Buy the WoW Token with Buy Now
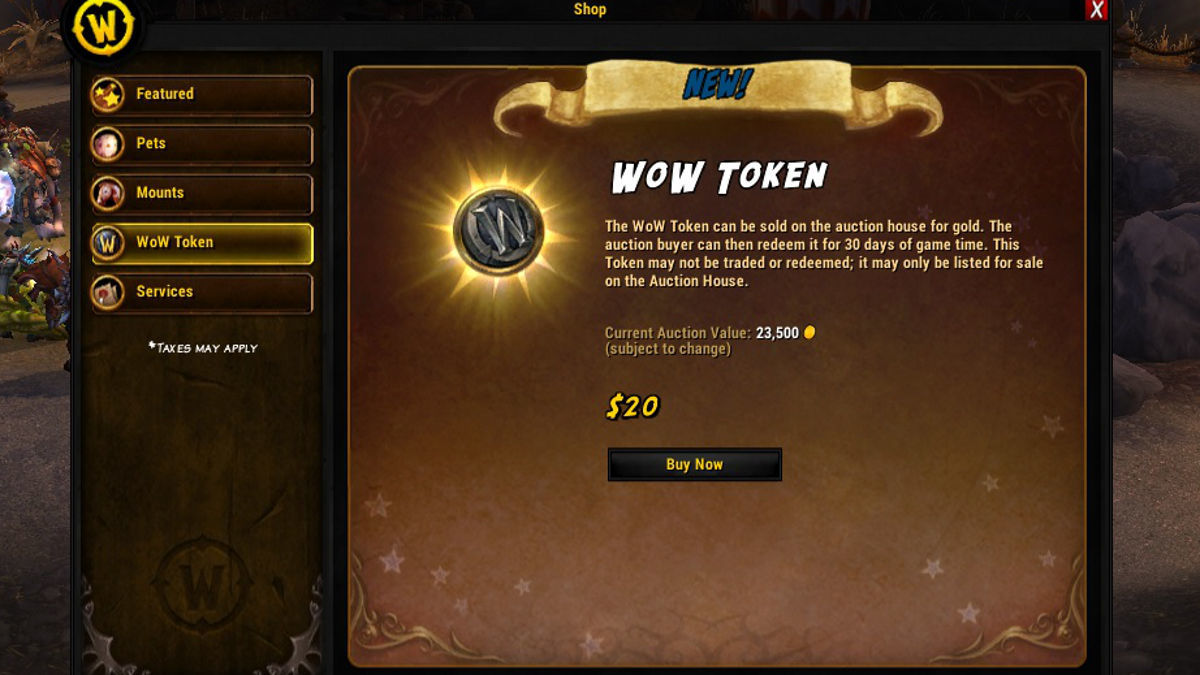The image size is (1200, 675). 694,464
